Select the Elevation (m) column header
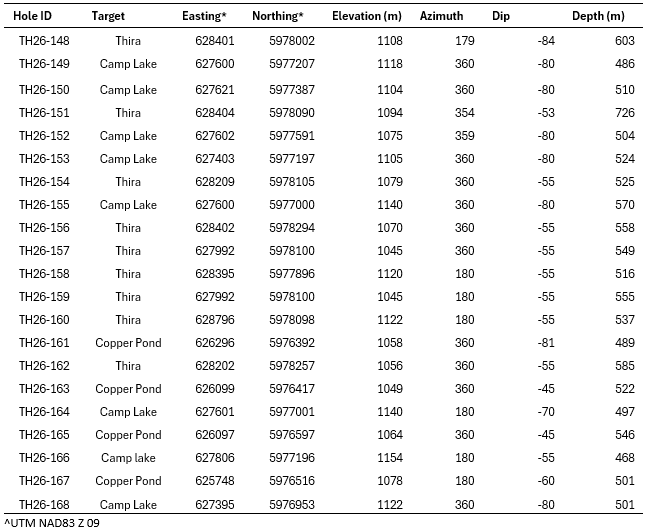The height and width of the screenshot is (532, 652). click(367, 16)
